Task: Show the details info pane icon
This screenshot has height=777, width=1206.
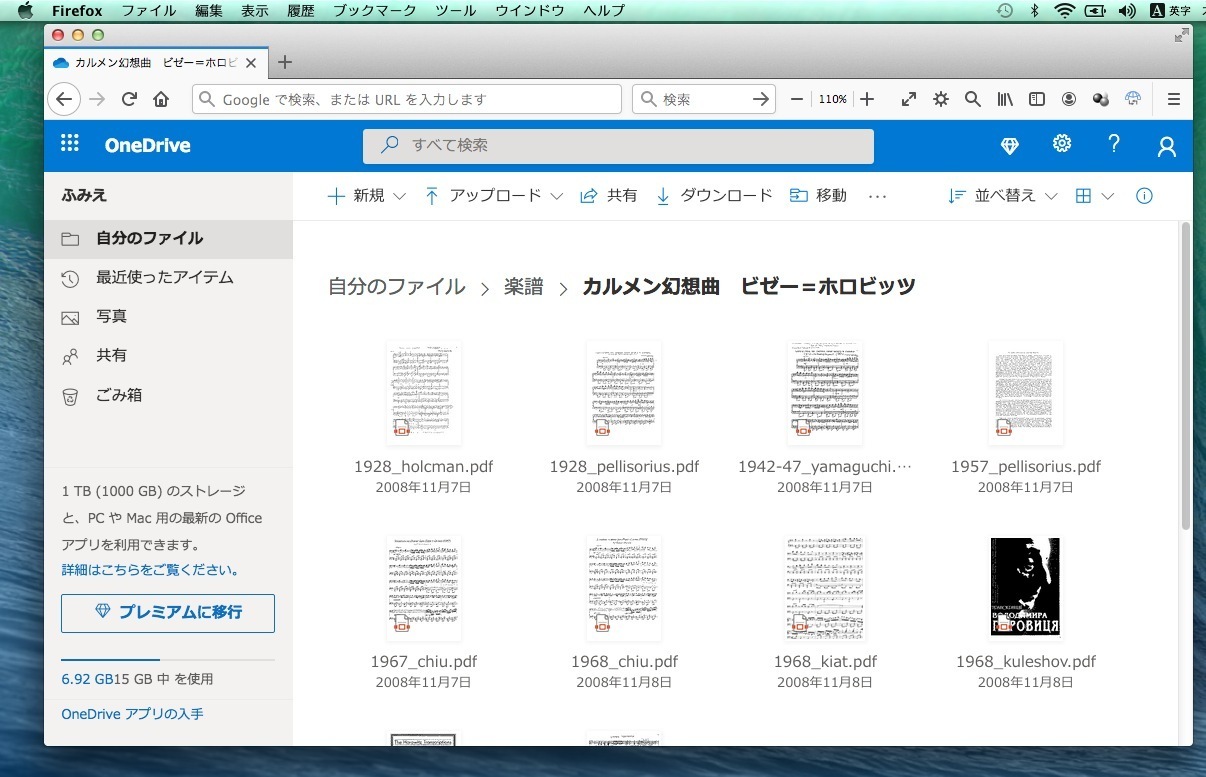Action: point(1145,196)
